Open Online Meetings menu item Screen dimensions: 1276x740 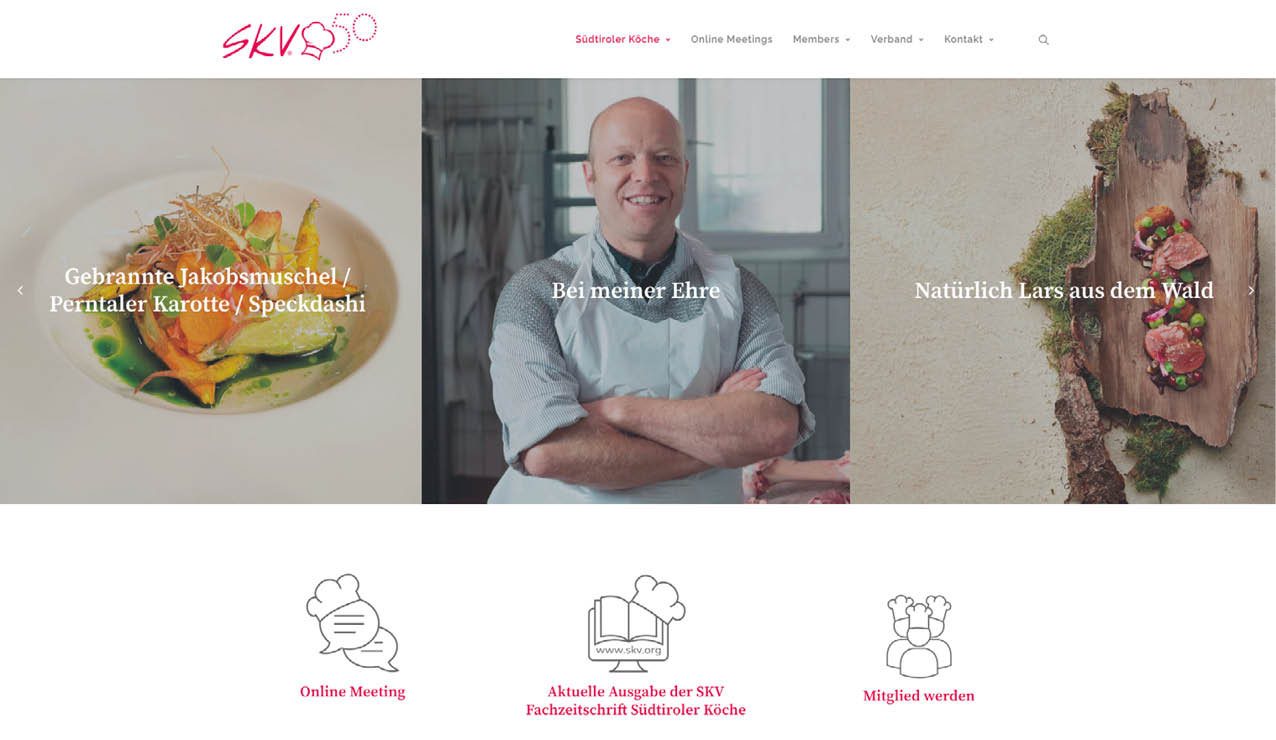pos(731,40)
